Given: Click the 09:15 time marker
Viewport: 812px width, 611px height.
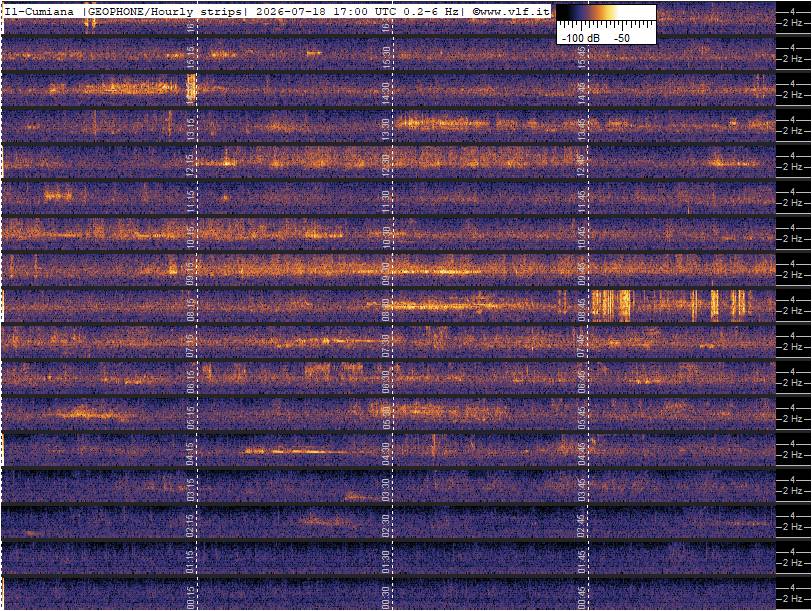Looking at the screenshot, I should (190, 274).
